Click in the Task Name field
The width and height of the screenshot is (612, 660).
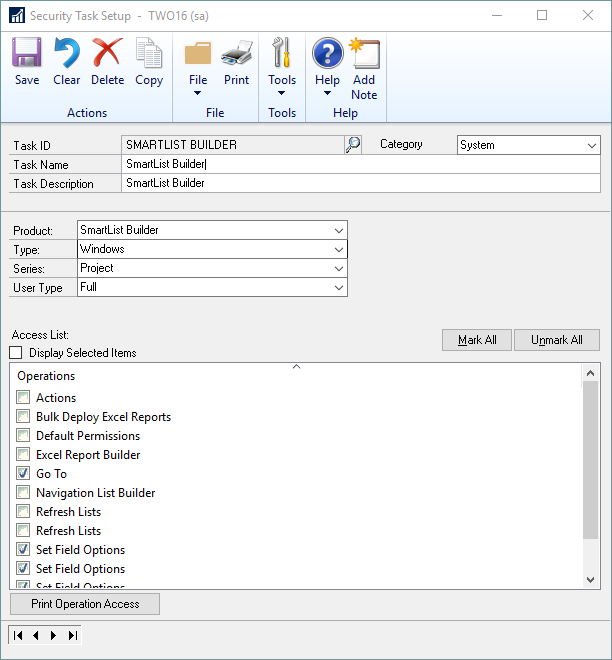tap(361, 164)
